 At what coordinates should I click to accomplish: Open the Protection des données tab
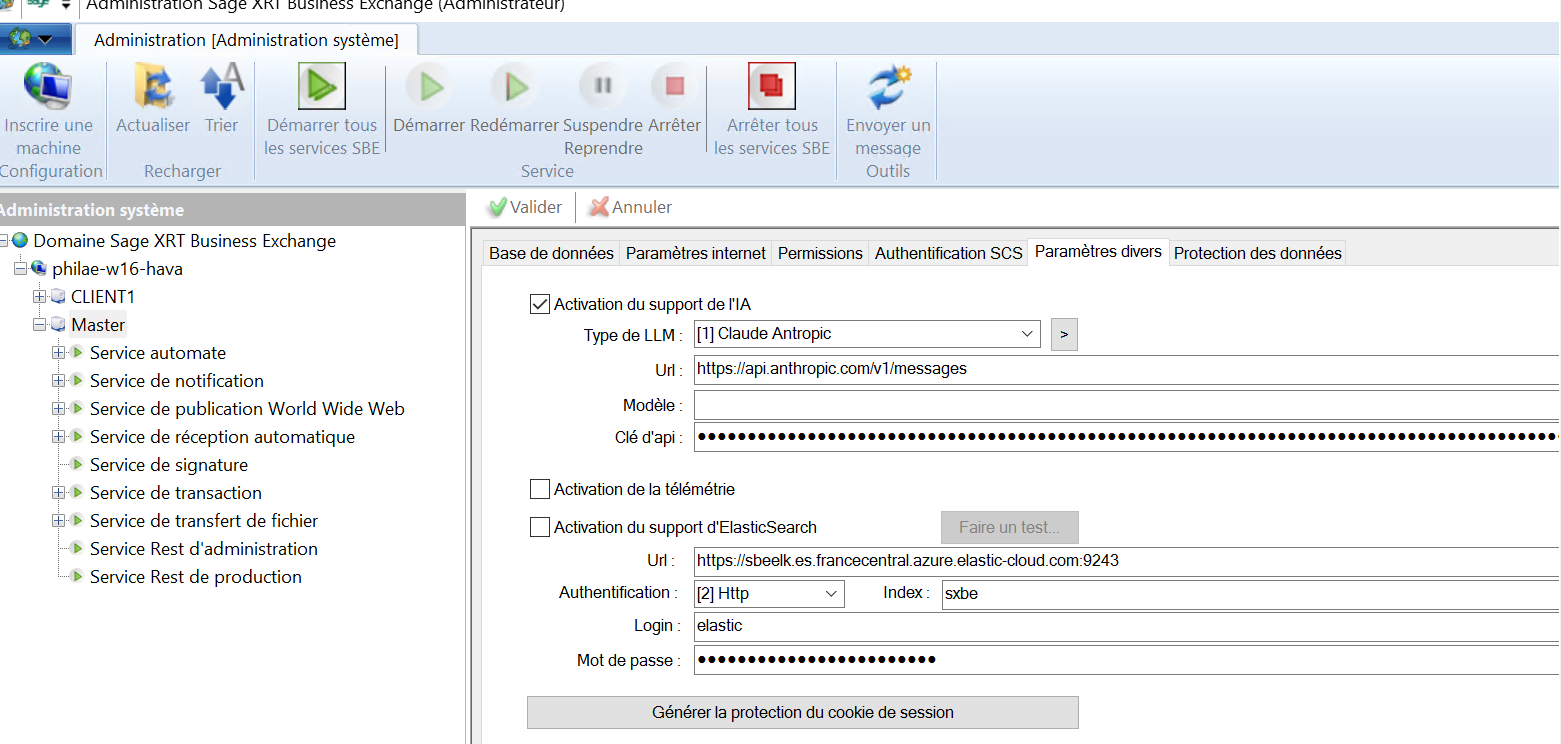pos(1257,253)
